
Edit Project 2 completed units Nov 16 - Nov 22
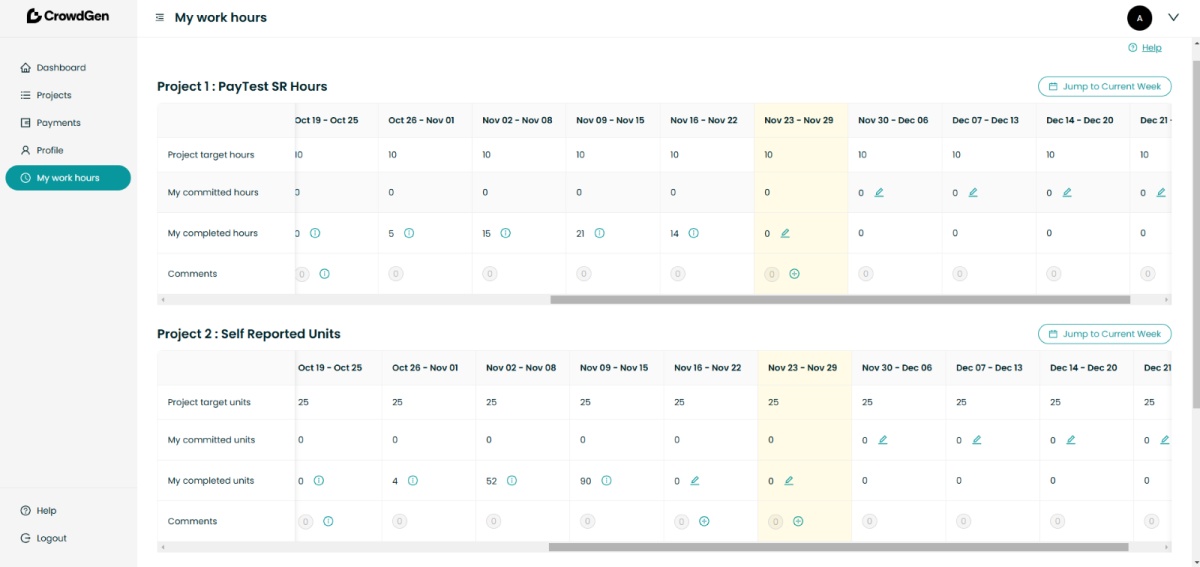click(695, 480)
